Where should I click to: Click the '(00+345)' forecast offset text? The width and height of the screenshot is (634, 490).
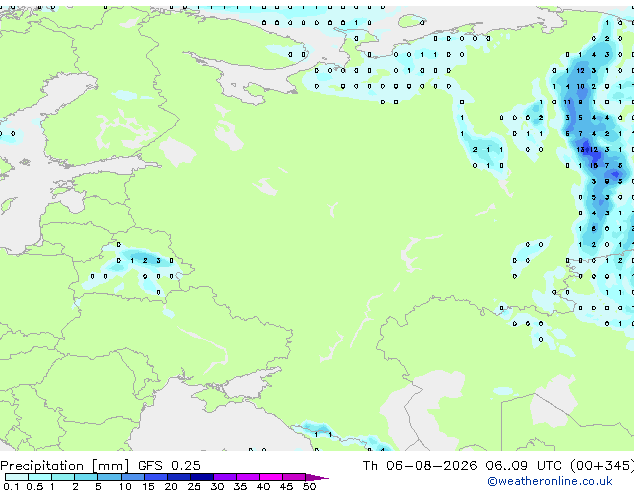(x=602, y=466)
